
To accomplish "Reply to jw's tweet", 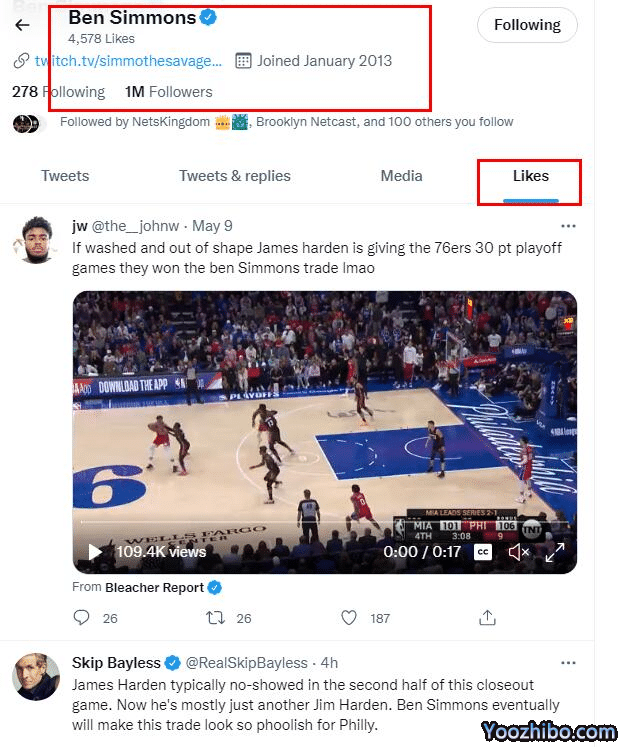I will click(x=82, y=618).
